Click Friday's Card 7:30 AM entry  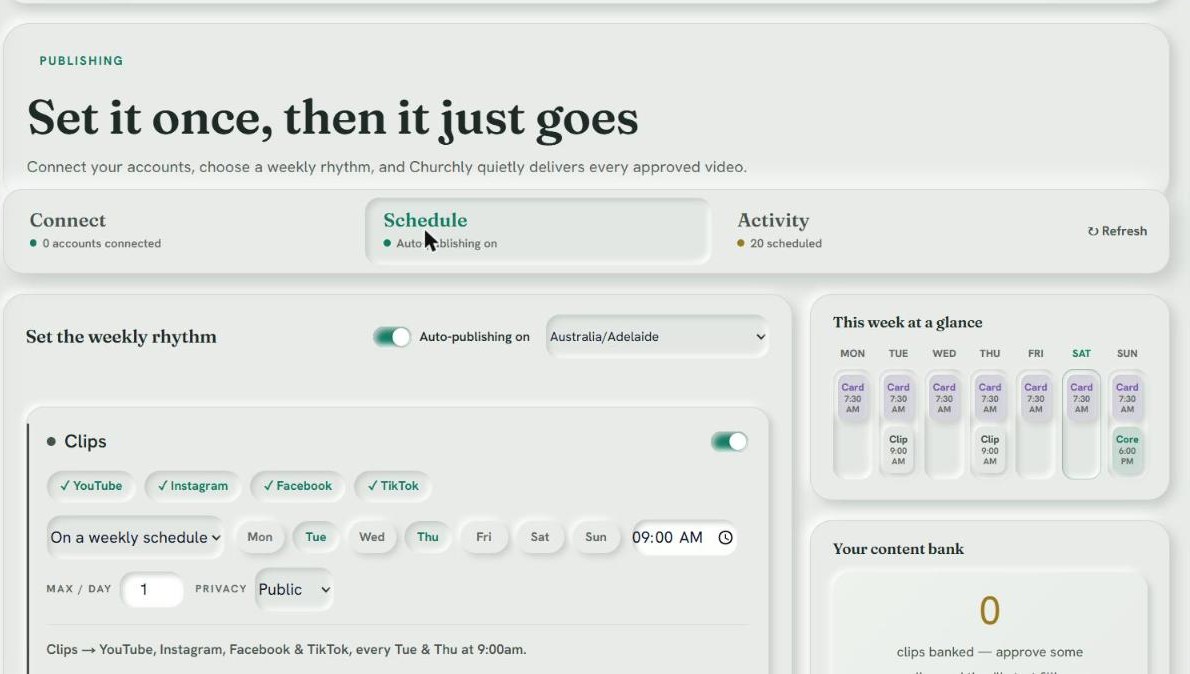point(1035,398)
